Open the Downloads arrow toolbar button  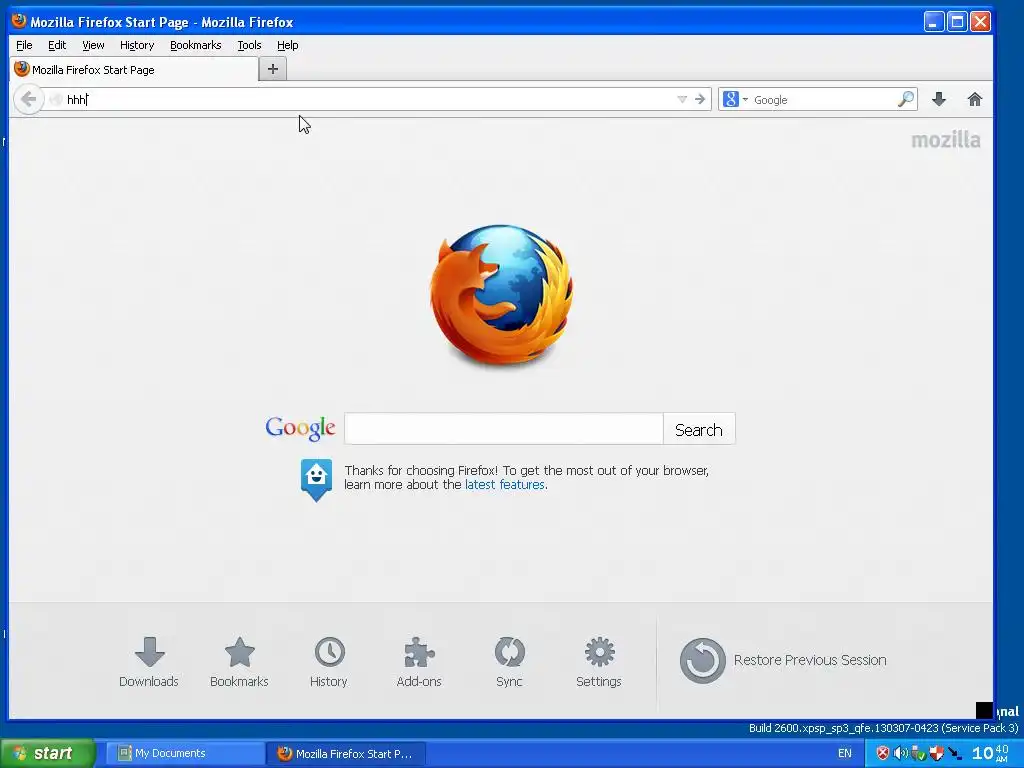(938, 99)
